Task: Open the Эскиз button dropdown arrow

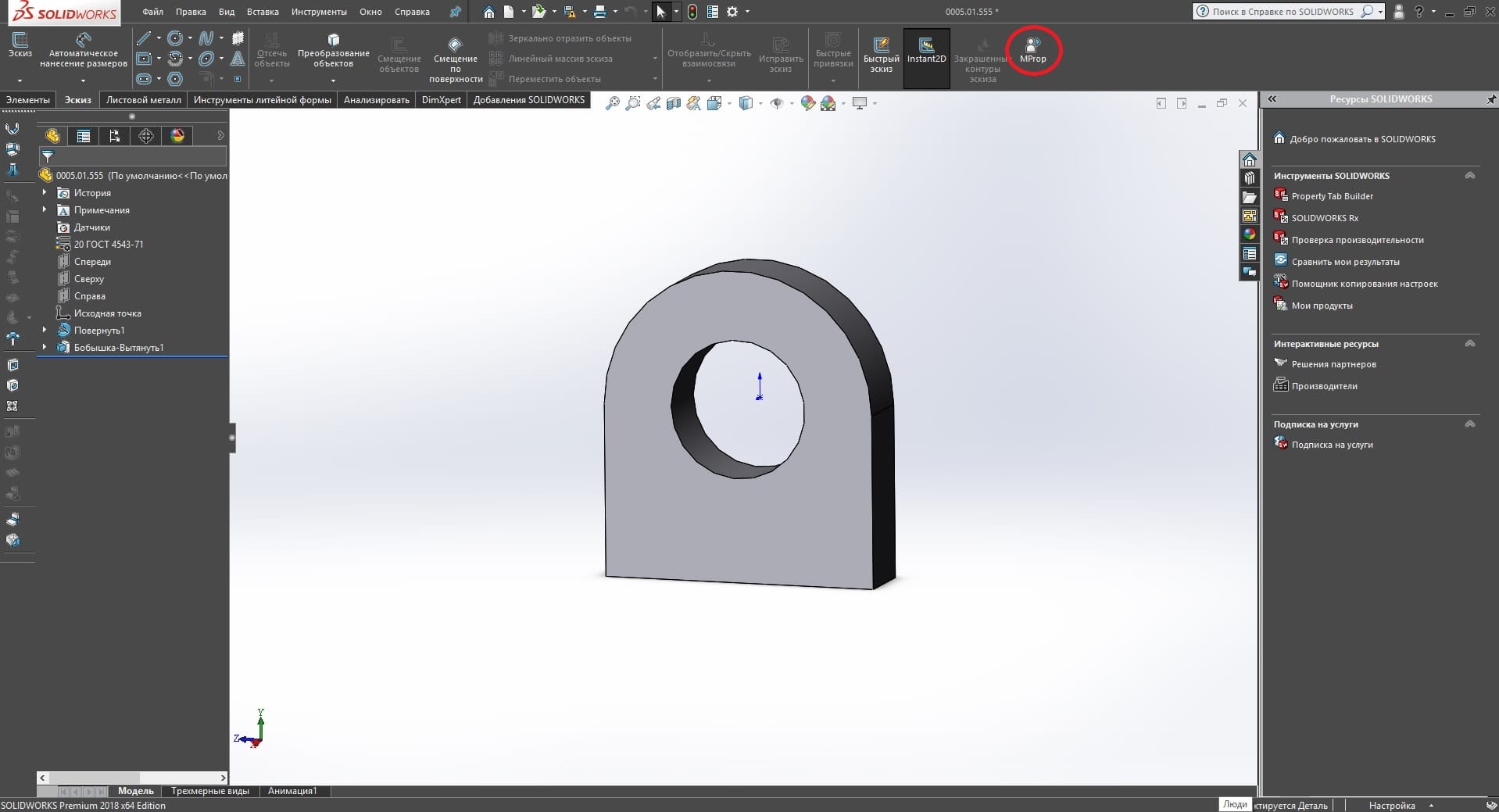Action: pyautogui.click(x=20, y=80)
